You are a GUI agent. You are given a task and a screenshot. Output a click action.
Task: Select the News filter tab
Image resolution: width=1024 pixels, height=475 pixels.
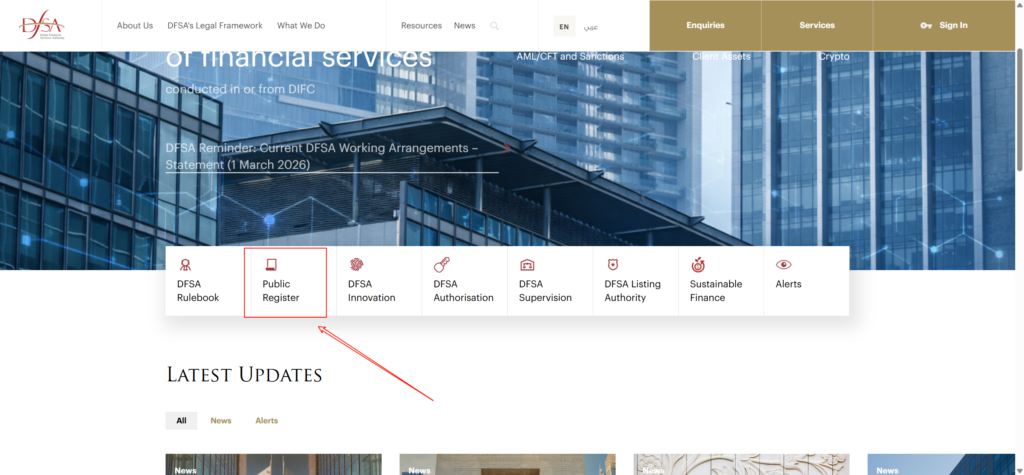pos(220,421)
